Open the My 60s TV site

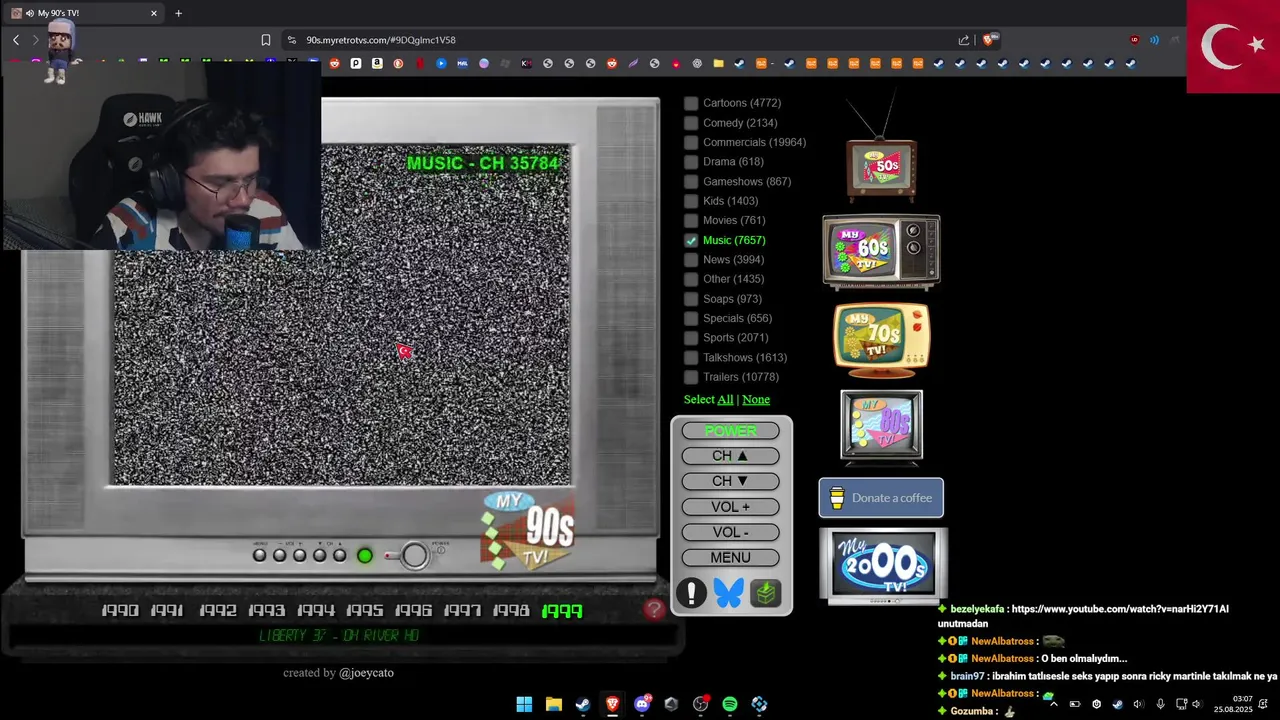click(x=881, y=251)
